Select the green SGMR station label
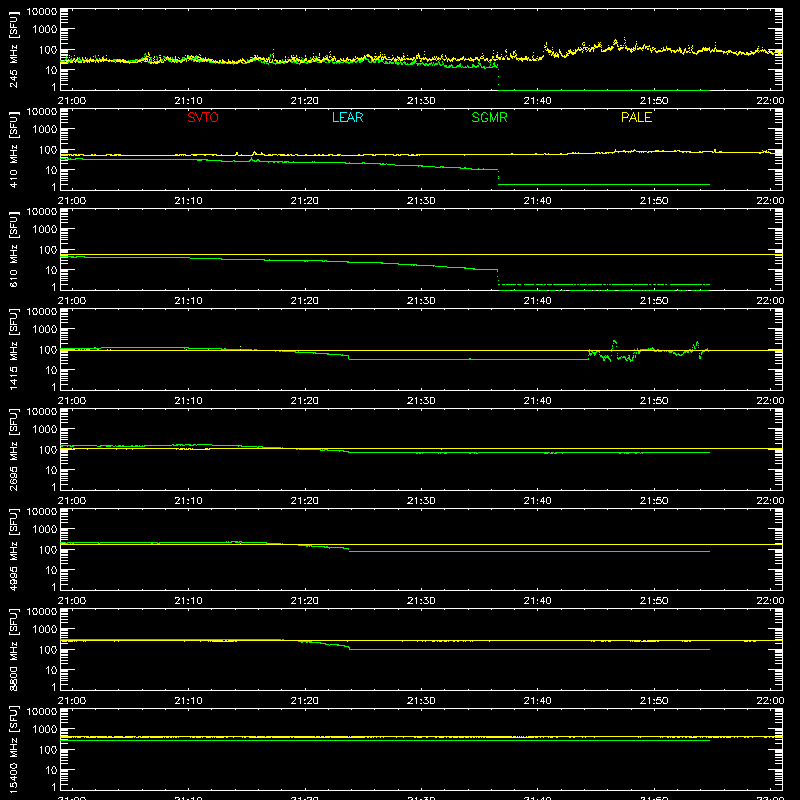This screenshot has height=800, width=800. point(489,117)
